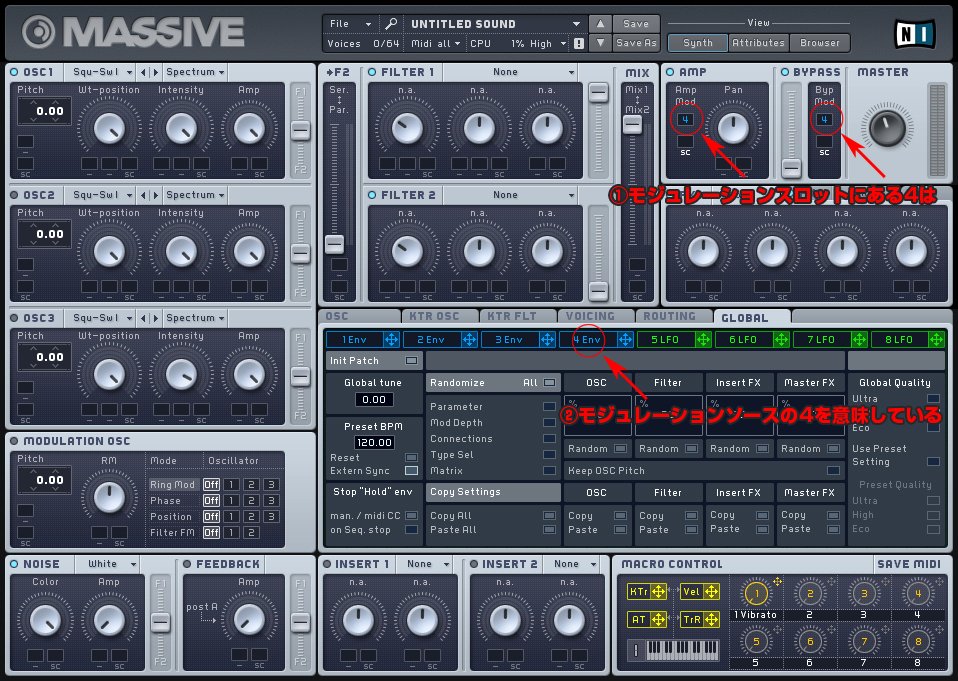Open Noise White type dropdown
Viewport: 958px width, 681px height.
tap(109, 564)
